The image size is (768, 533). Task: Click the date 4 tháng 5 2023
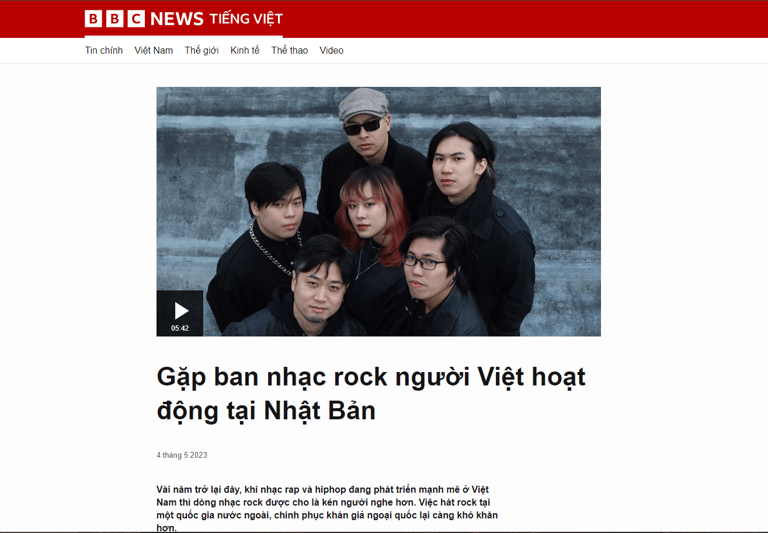coord(182,455)
